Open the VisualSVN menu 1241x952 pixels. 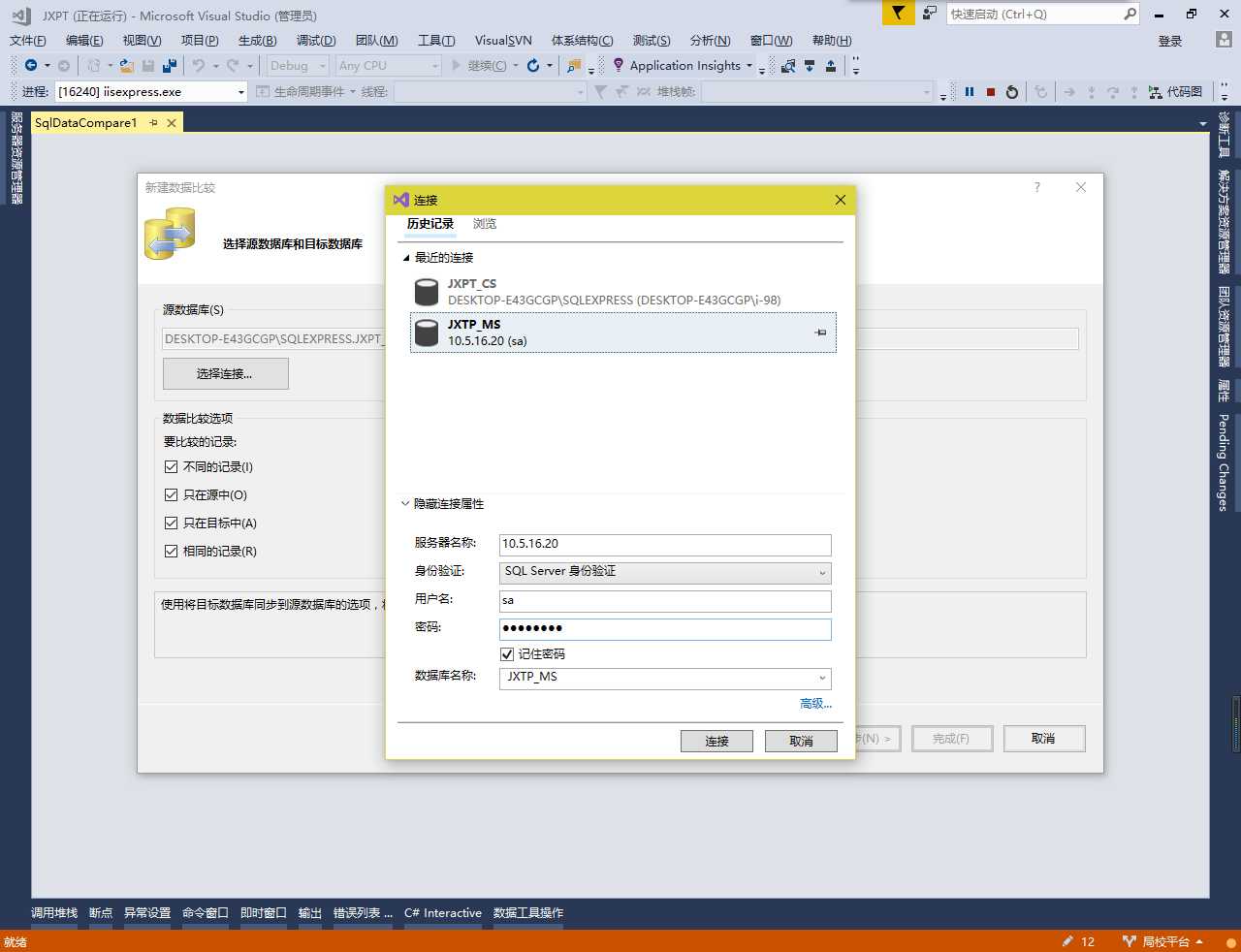pyautogui.click(x=503, y=40)
